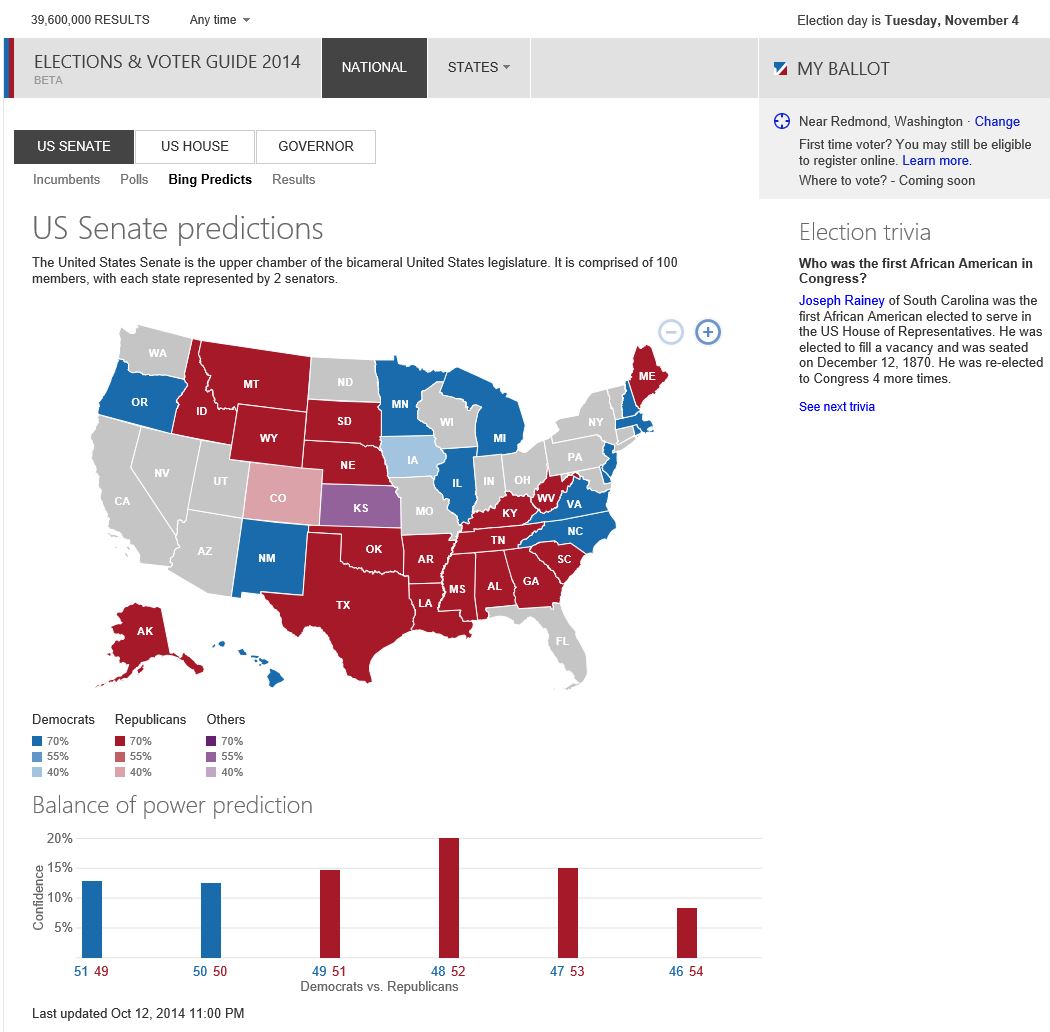This screenshot has height=1032, width=1050.
Task: Open the NATIONAL tab
Action: coord(374,68)
